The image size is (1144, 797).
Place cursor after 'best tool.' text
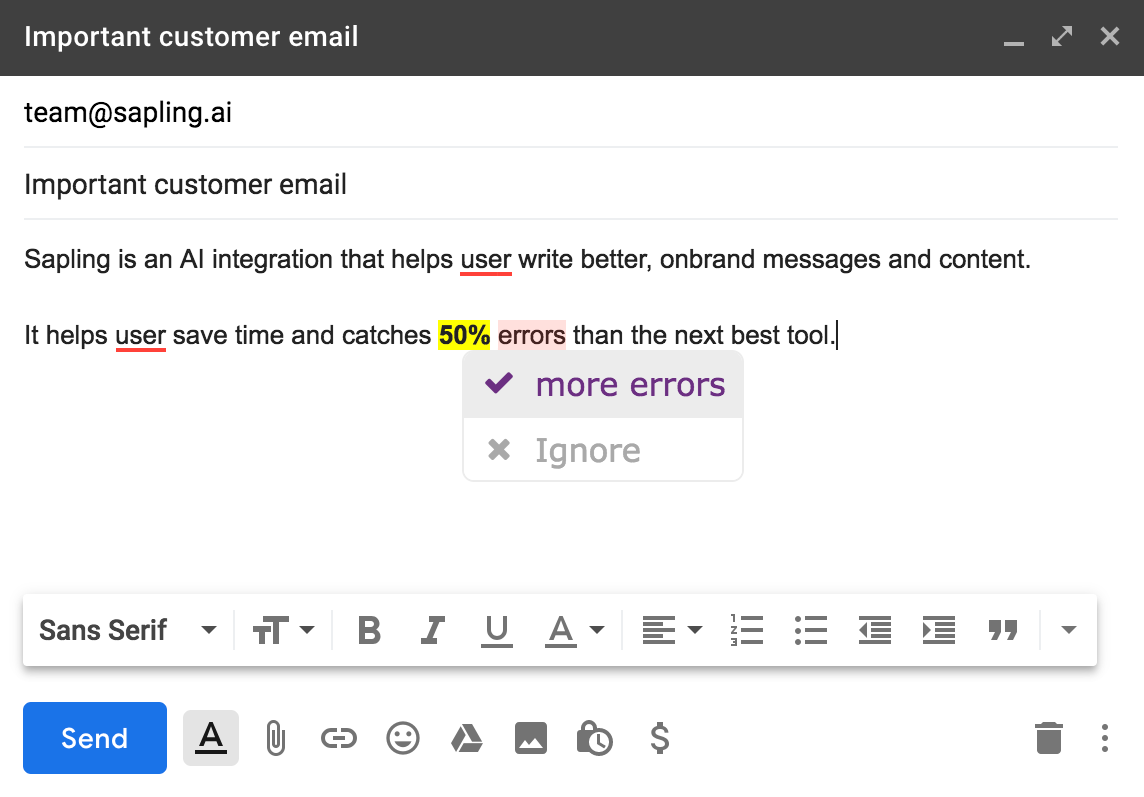(837, 336)
